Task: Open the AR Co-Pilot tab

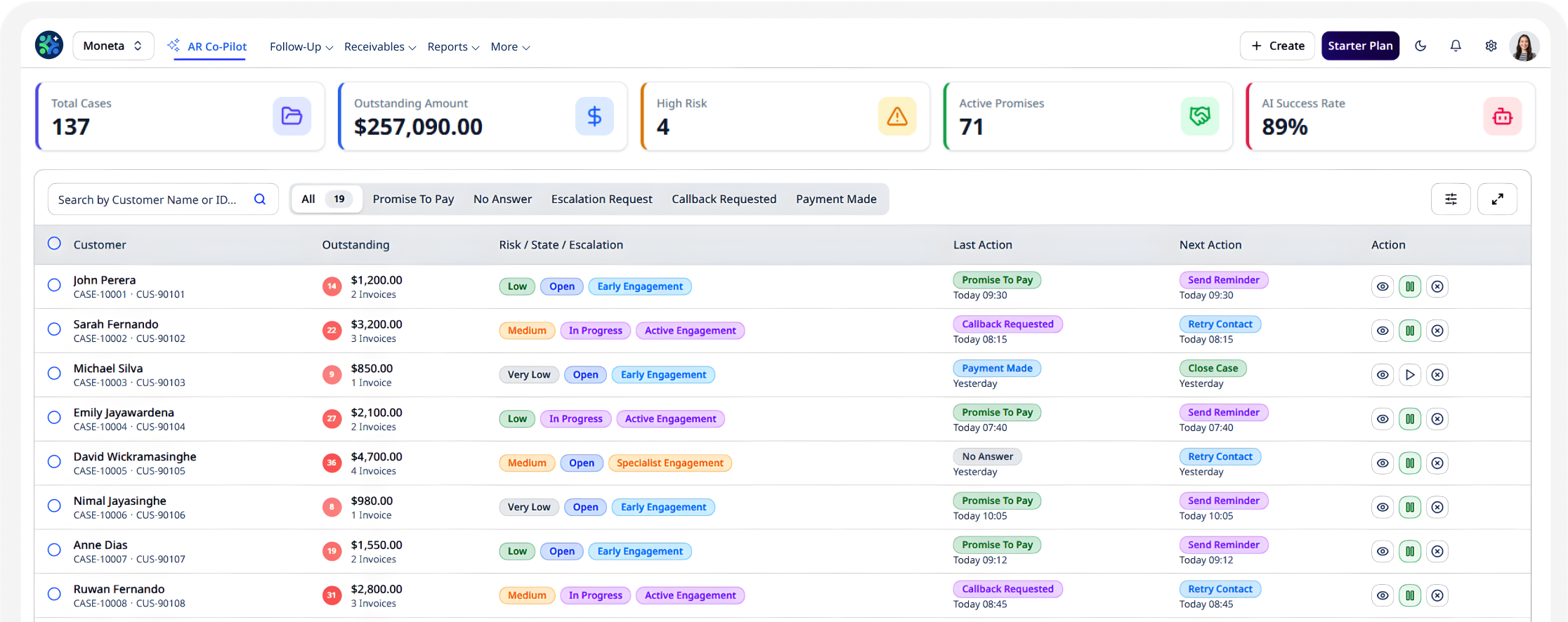Action: point(208,46)
